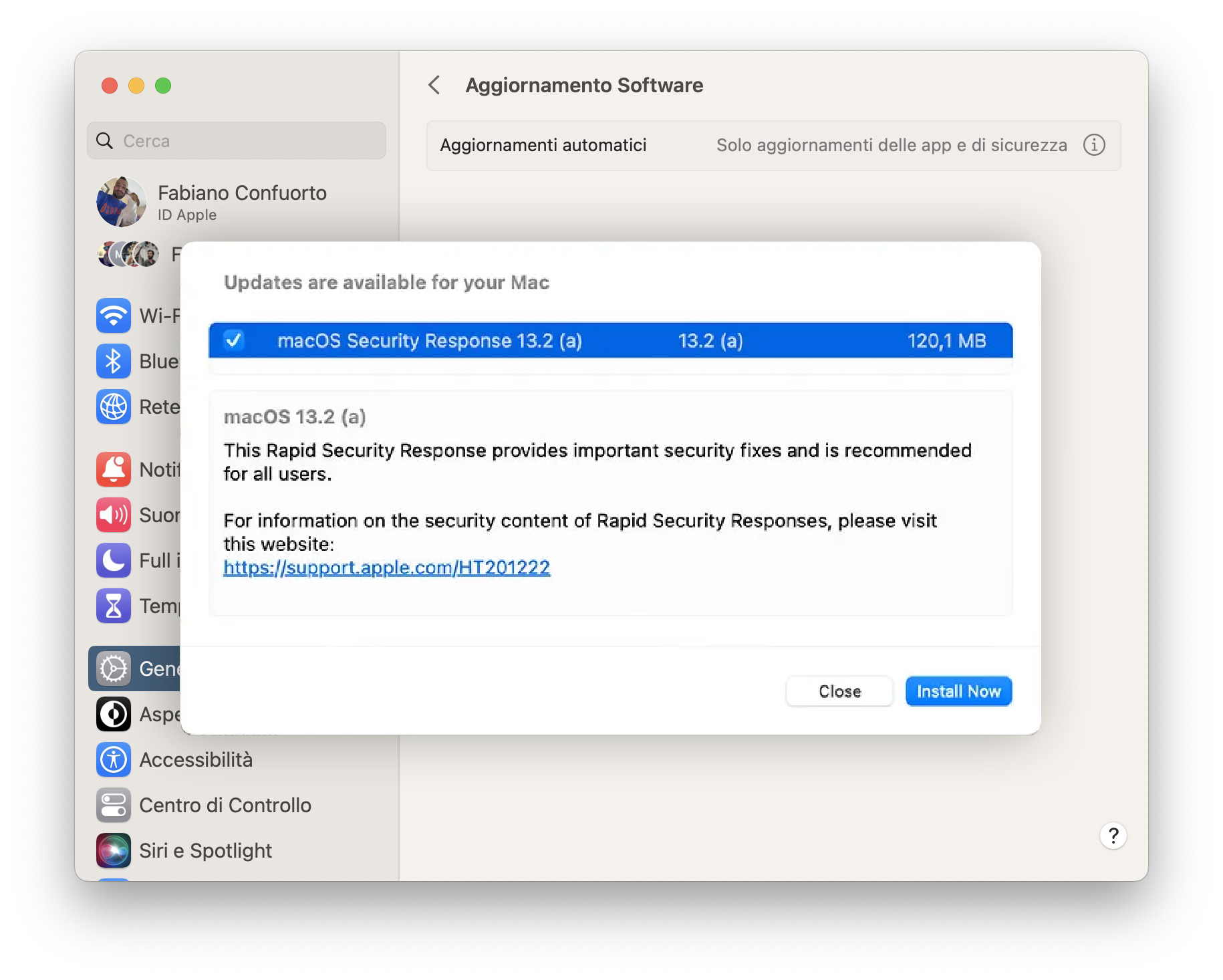Uncheck macOS Security Response 13.2 (a) checkbox

pyautogui.click(x=234, y=340)
